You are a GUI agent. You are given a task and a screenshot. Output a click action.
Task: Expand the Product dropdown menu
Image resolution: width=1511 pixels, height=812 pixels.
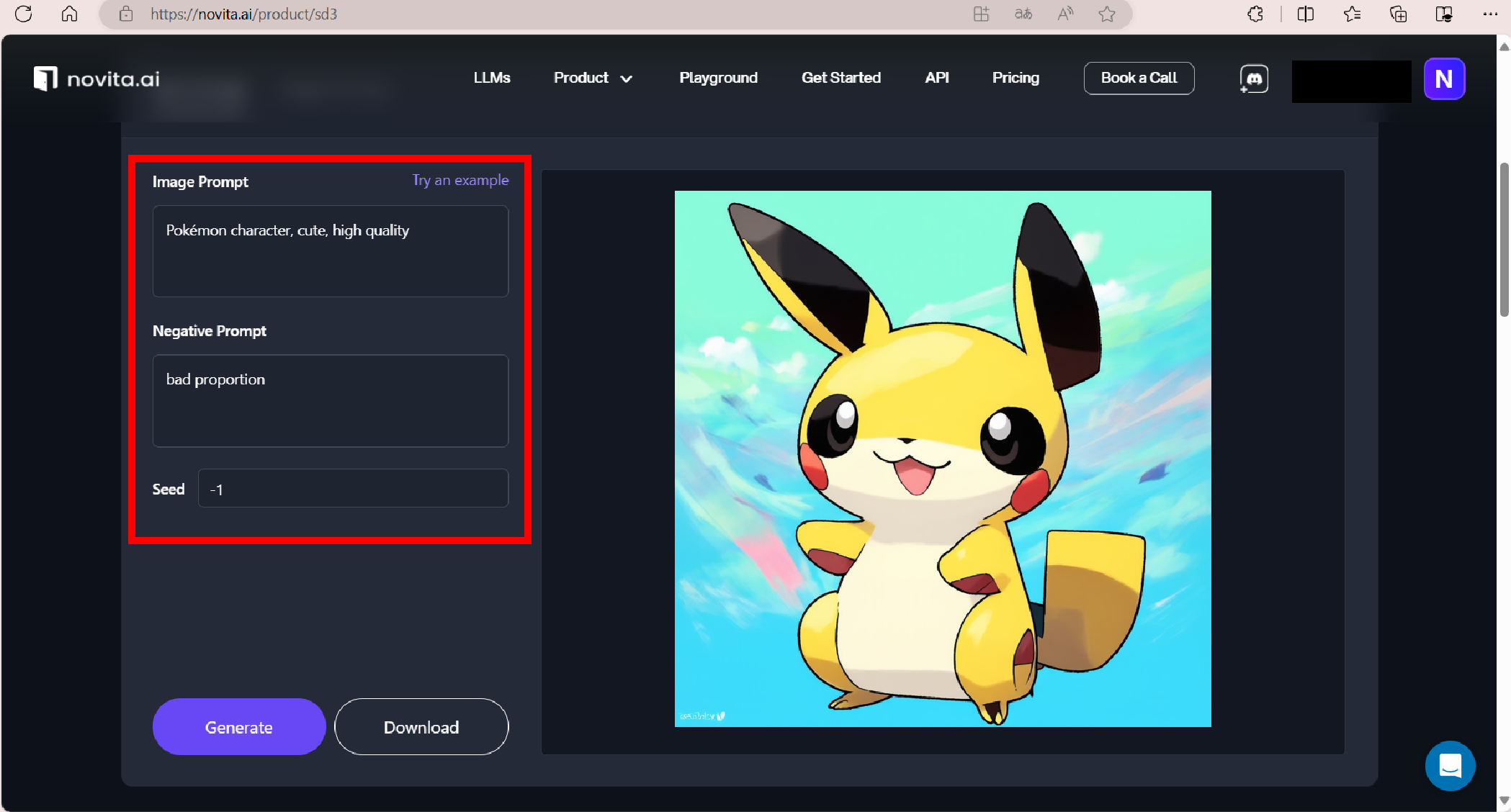(593, 78)
